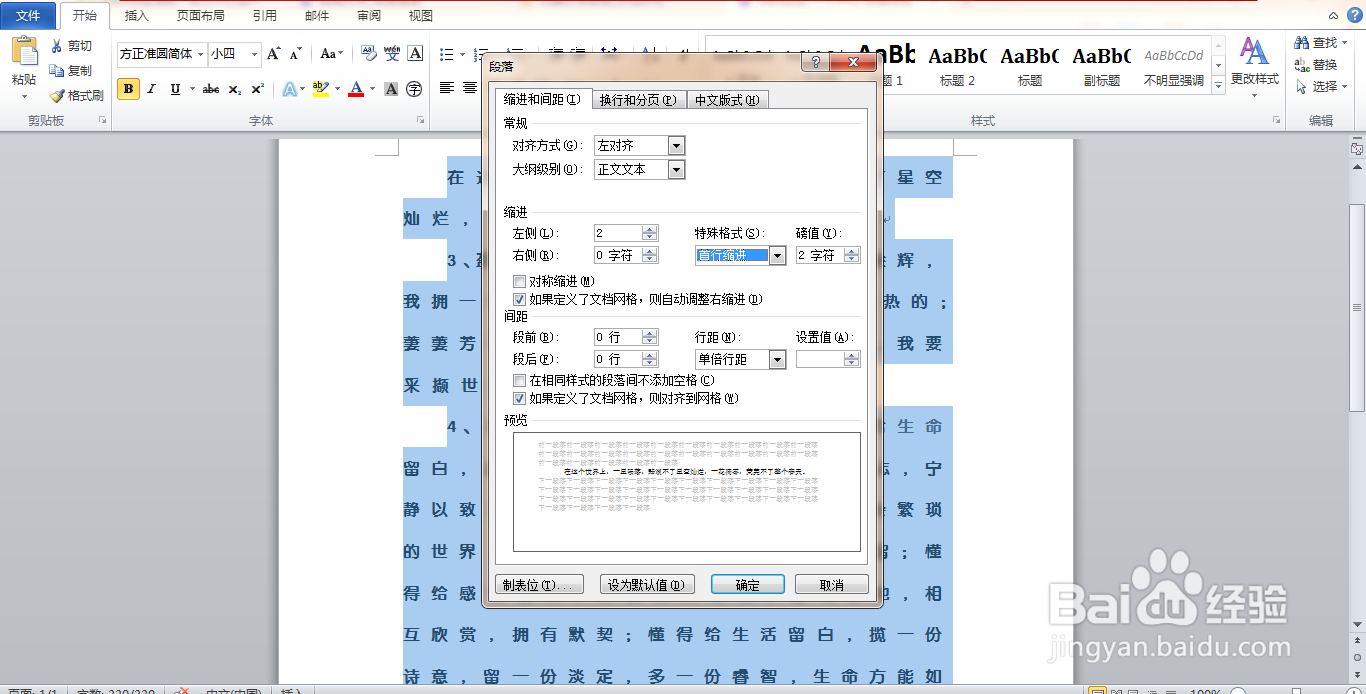Check 在相同样式的段落间不添加空格
Image resolution: width=1366 pixels, height=694 pixels.
[519, 379]
